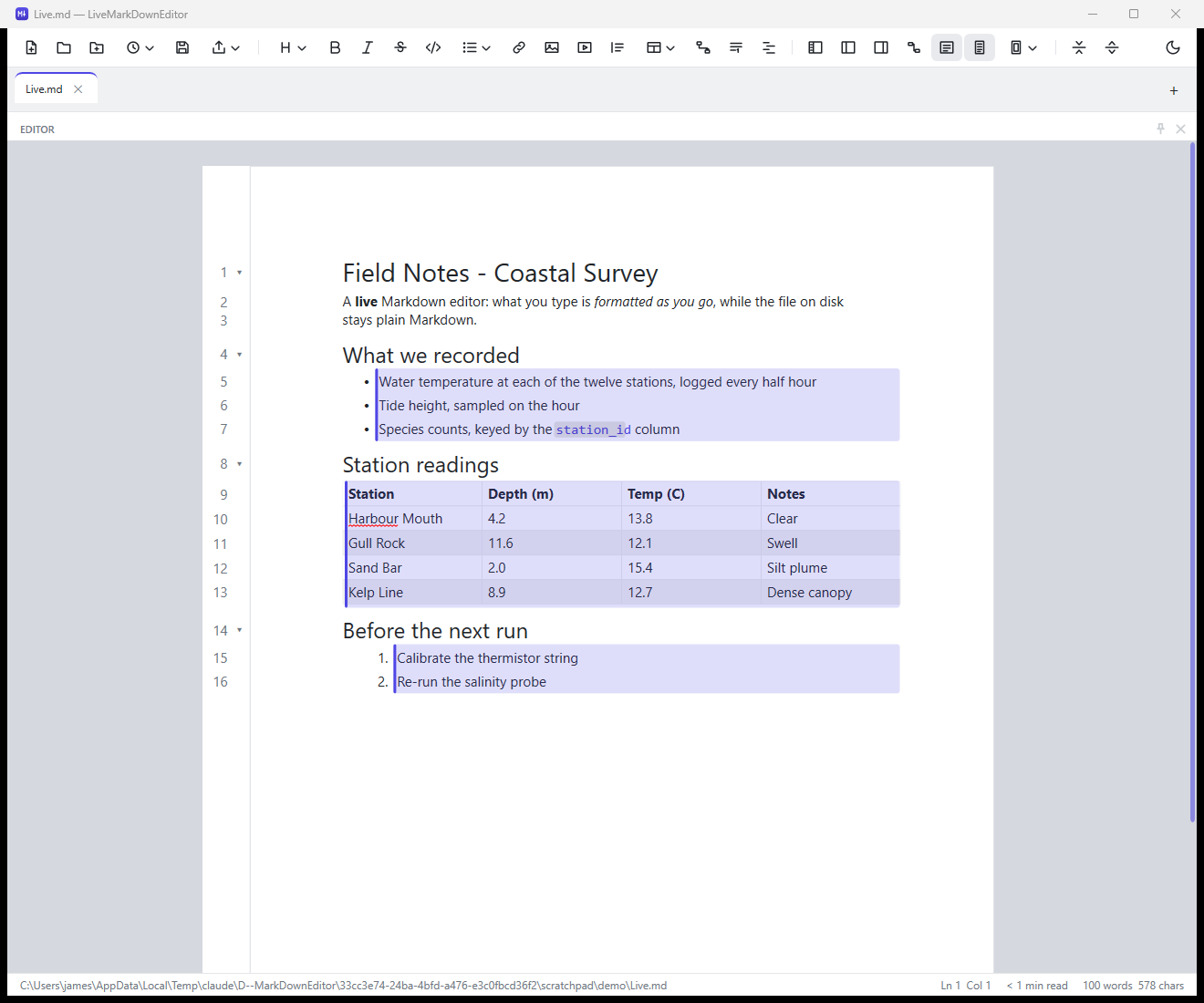Click the connector-path icon near the view toggles

[914, 47]
